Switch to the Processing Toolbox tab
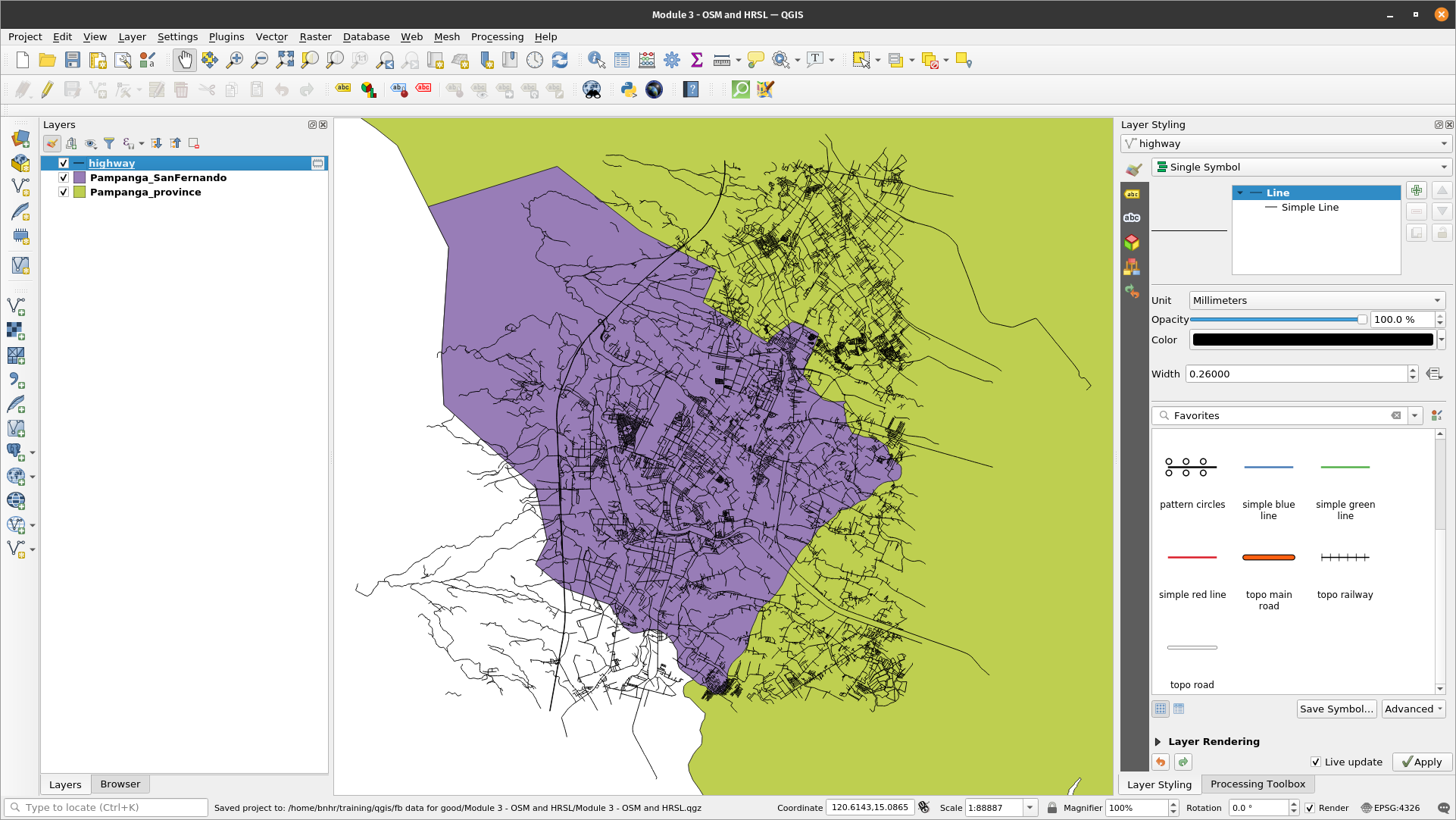1456x820 pixels. 1258,784
